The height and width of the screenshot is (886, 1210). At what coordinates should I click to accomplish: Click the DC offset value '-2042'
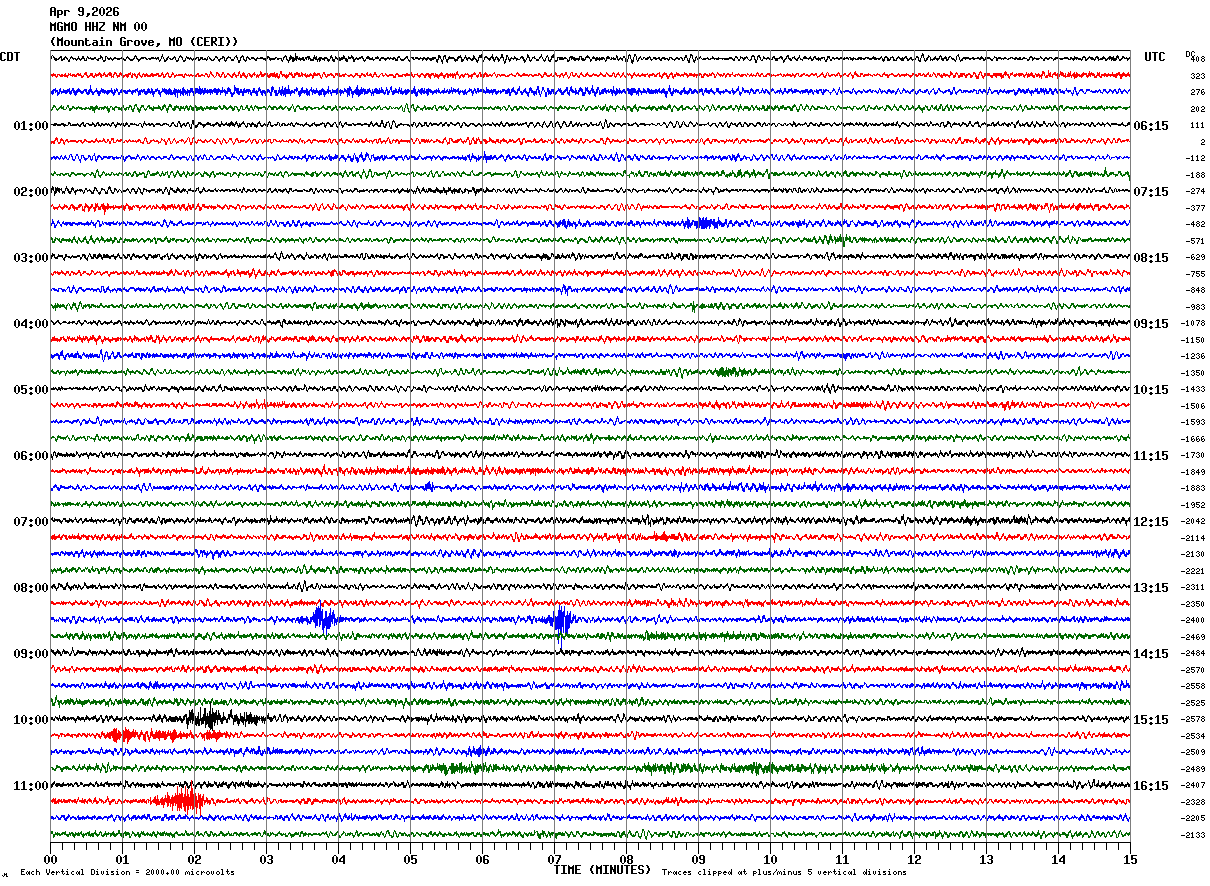(1193, 522)
